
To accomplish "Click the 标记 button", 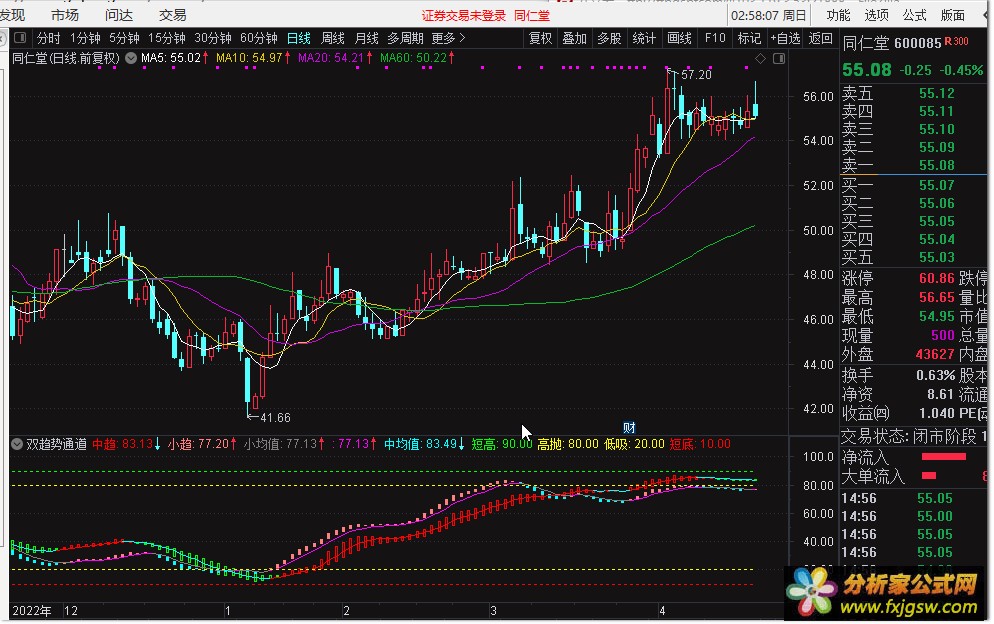I will point(749,38).
